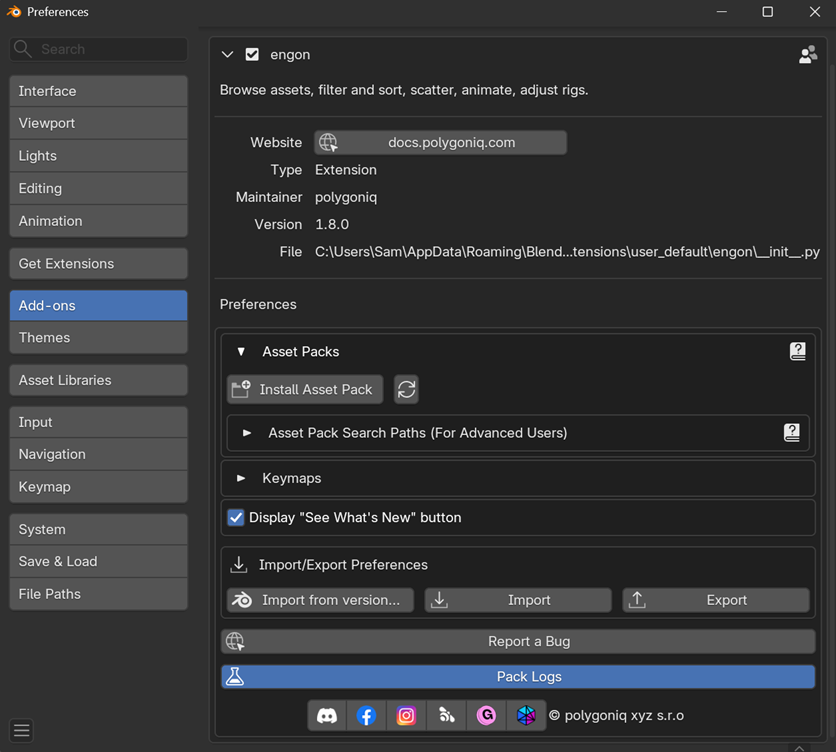Click the Asset Packs help book icon
The image size is (836, 752).
point(798,351)
